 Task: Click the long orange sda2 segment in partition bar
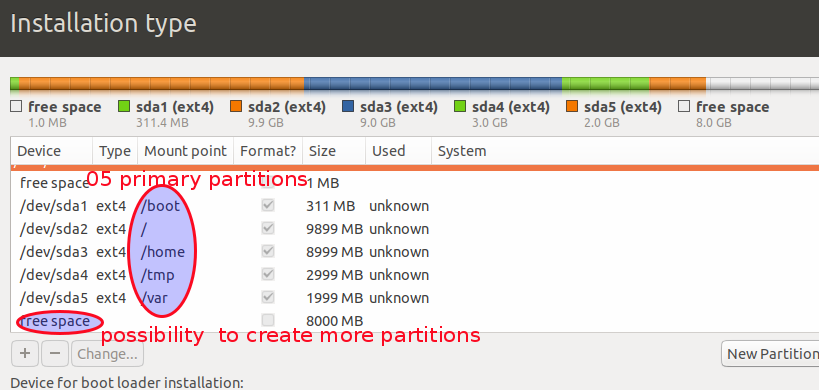point(161,85)
